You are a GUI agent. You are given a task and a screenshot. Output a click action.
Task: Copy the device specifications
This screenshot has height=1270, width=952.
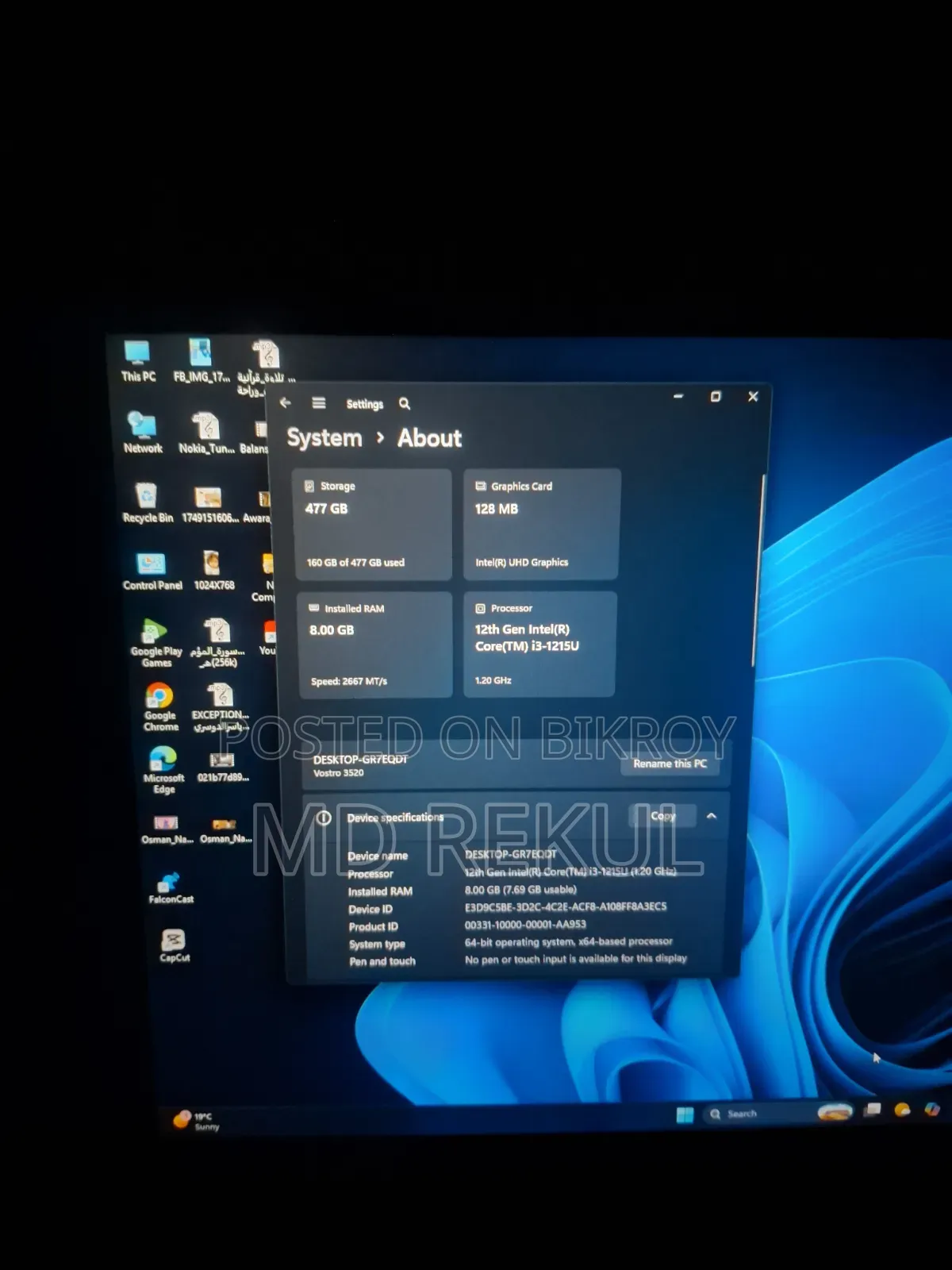click(662, 816)
